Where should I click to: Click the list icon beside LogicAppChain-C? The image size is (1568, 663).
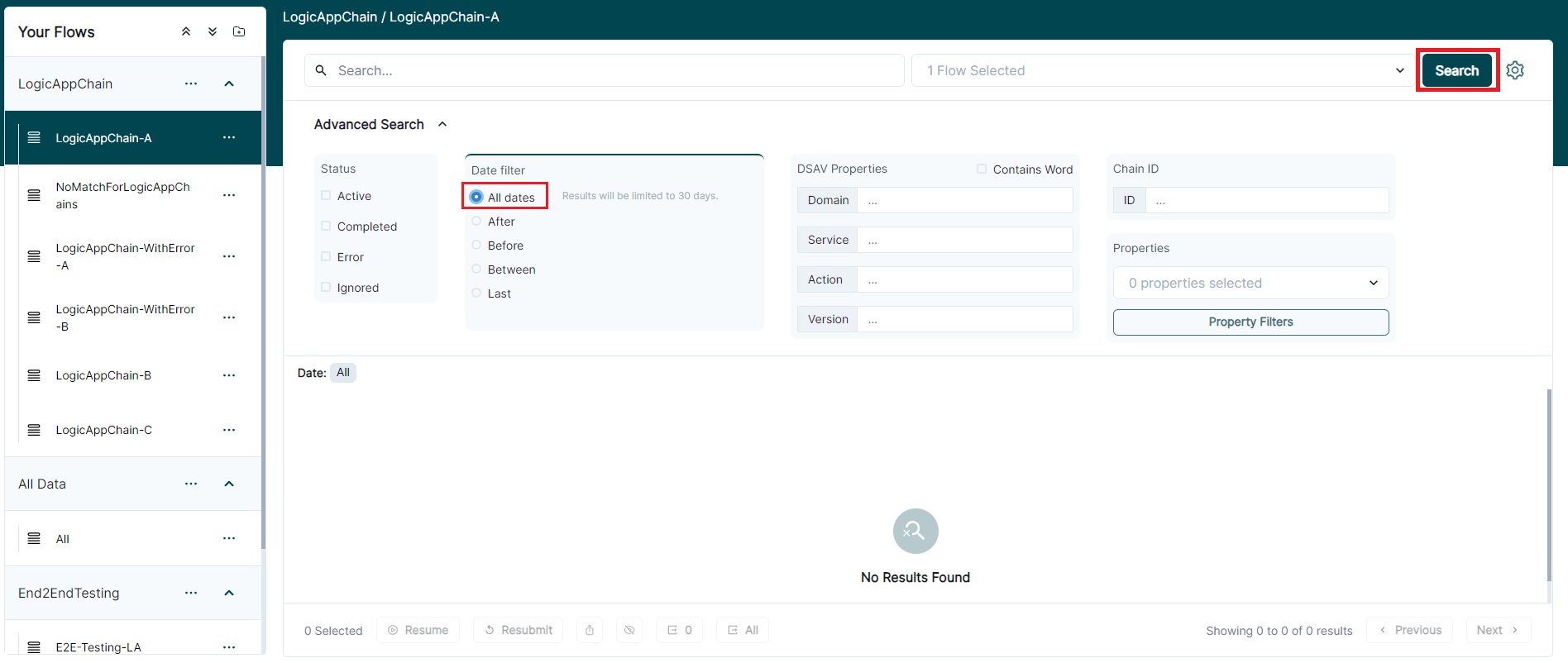click(34, 430)
